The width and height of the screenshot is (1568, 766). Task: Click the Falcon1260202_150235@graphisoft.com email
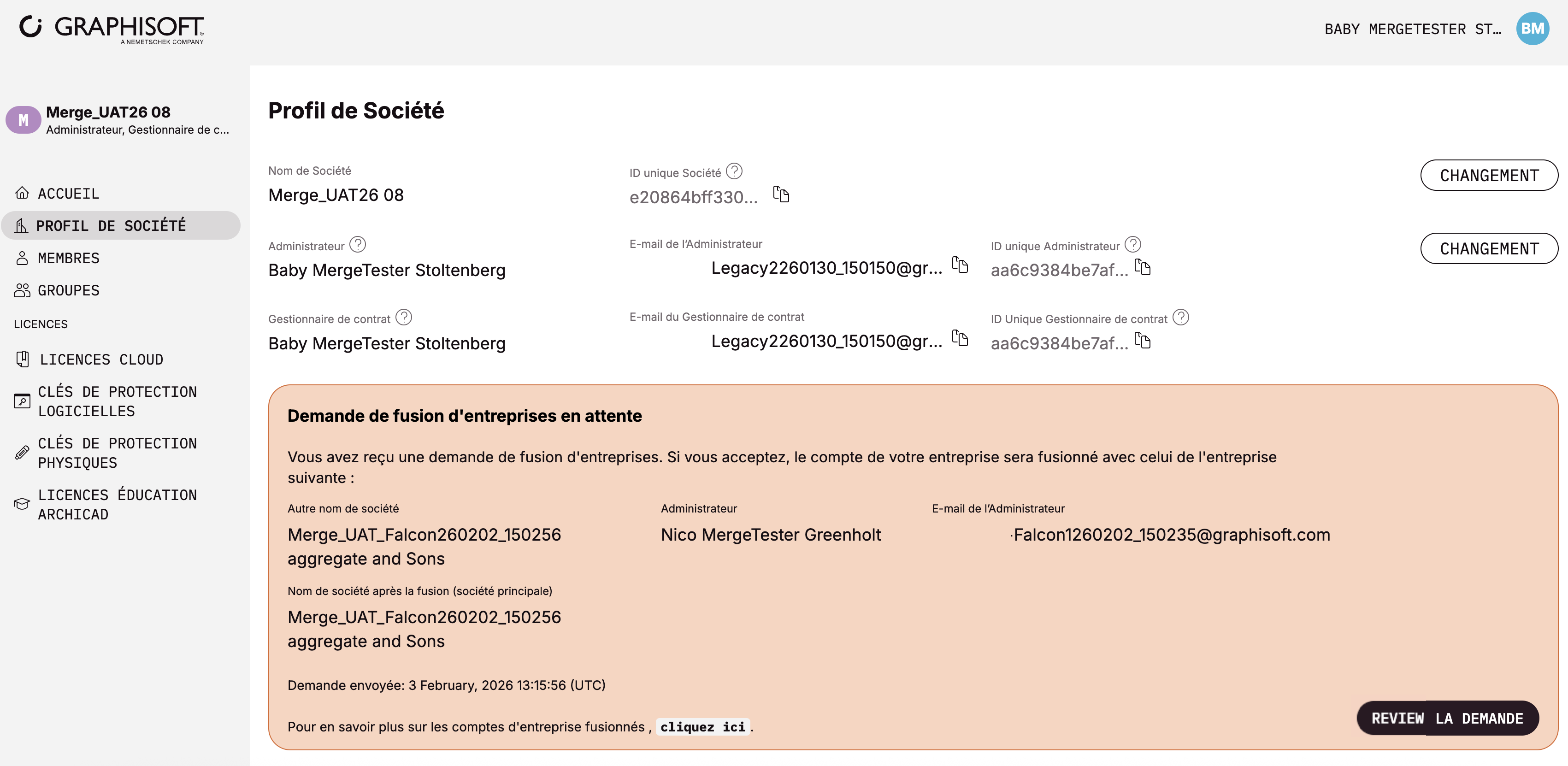[x=1172, y=535]
